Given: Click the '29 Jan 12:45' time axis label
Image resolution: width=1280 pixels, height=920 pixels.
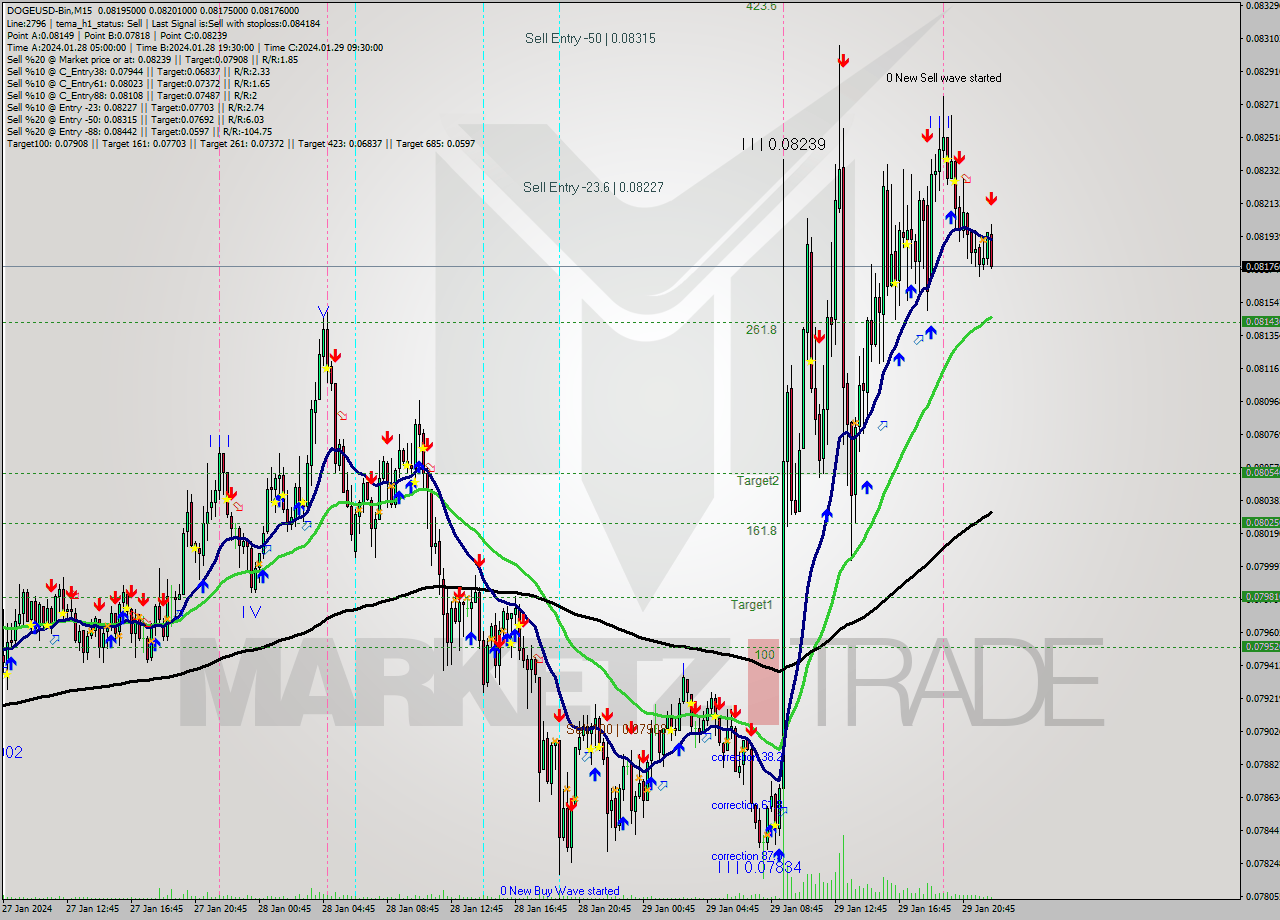Looking at the screenshot, I should coord(860,909).
